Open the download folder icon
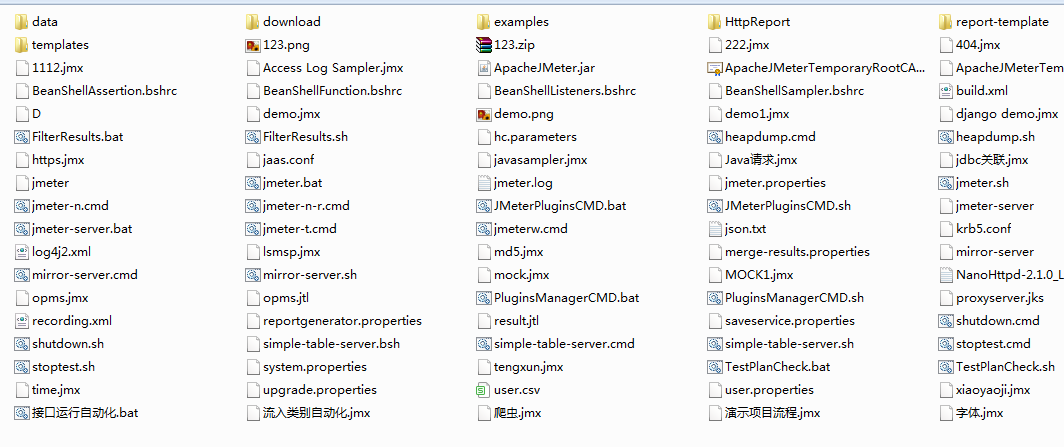The height and width of the screenshot is (447, 1064). [x=252, y=22]
